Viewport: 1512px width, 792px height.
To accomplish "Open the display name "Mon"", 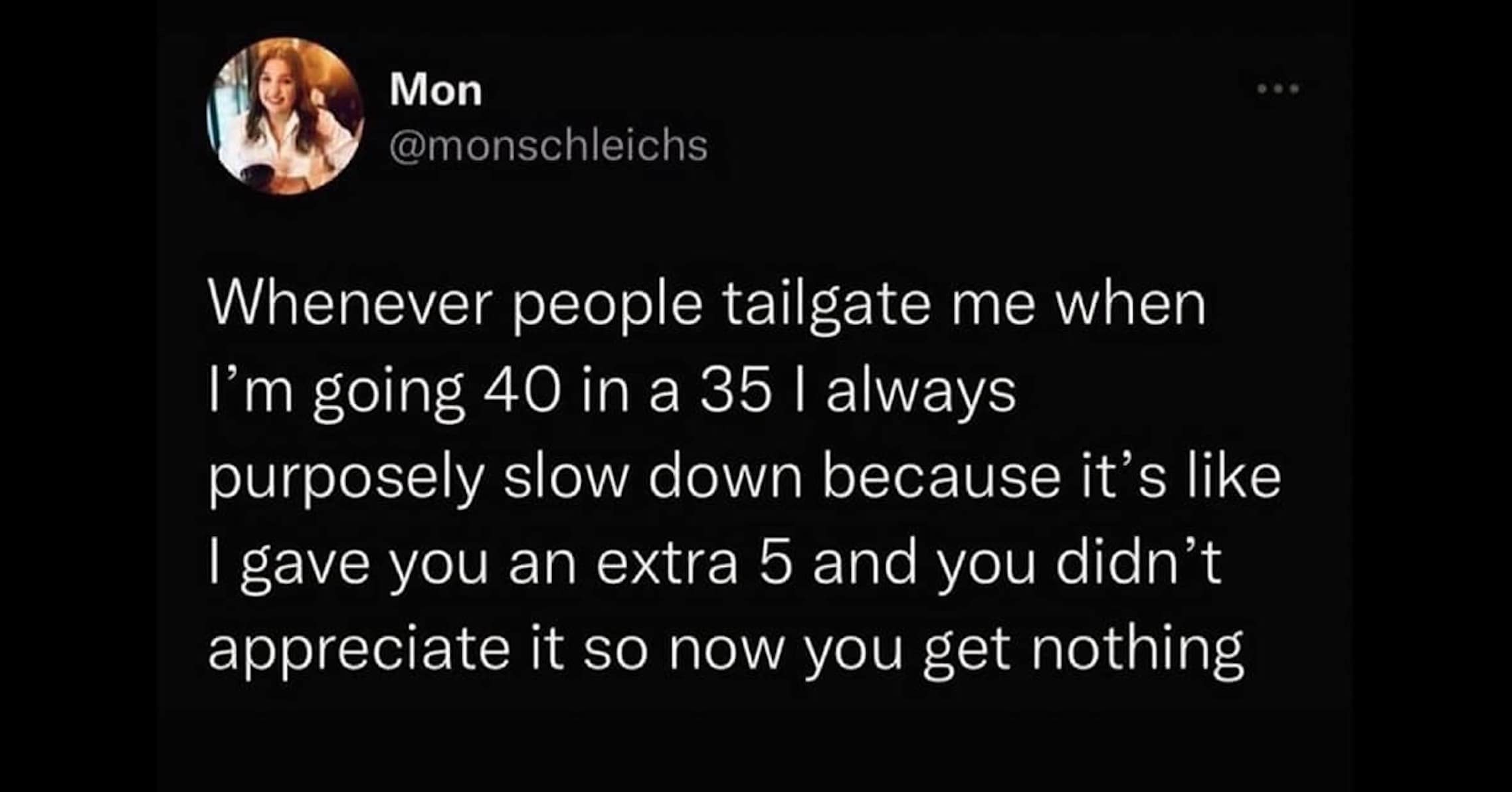I will click(436, 91).
